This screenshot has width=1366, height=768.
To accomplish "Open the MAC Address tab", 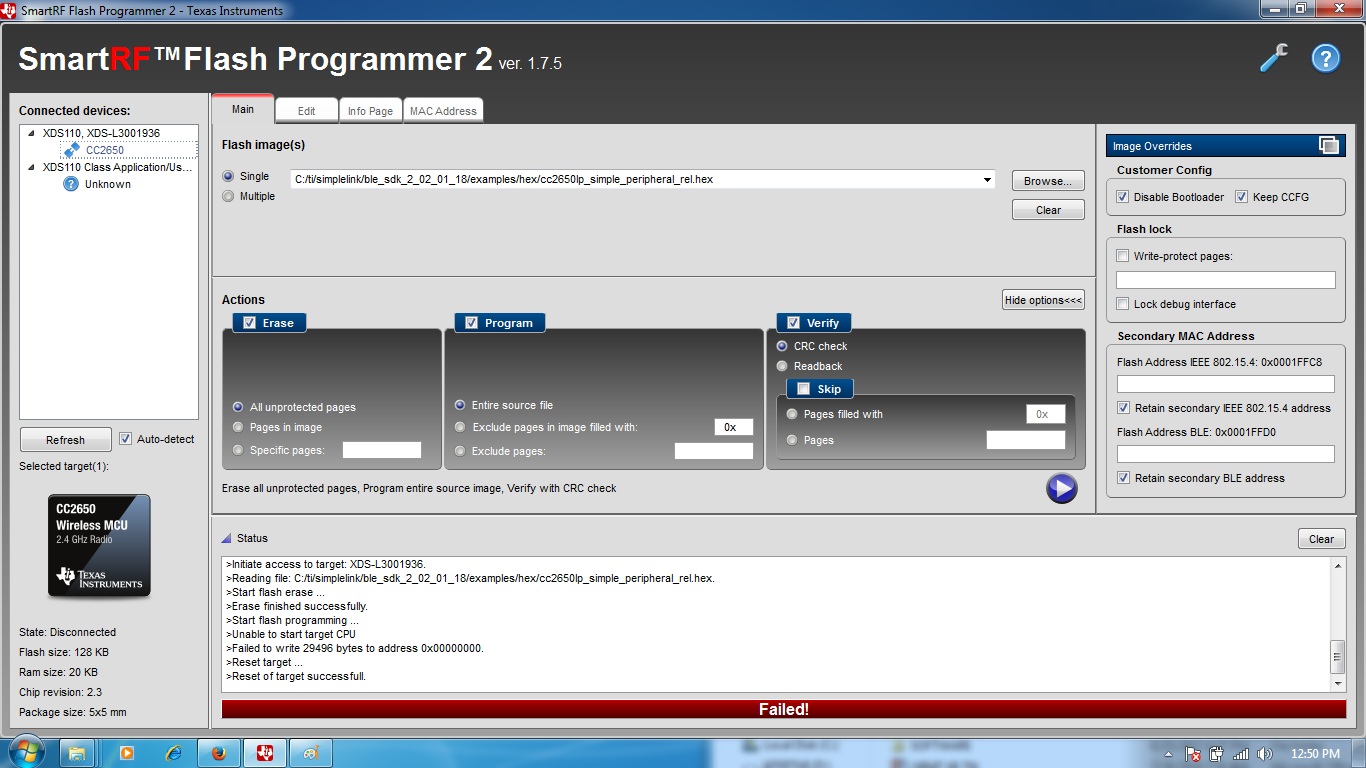I will click(x=443, y=111).
